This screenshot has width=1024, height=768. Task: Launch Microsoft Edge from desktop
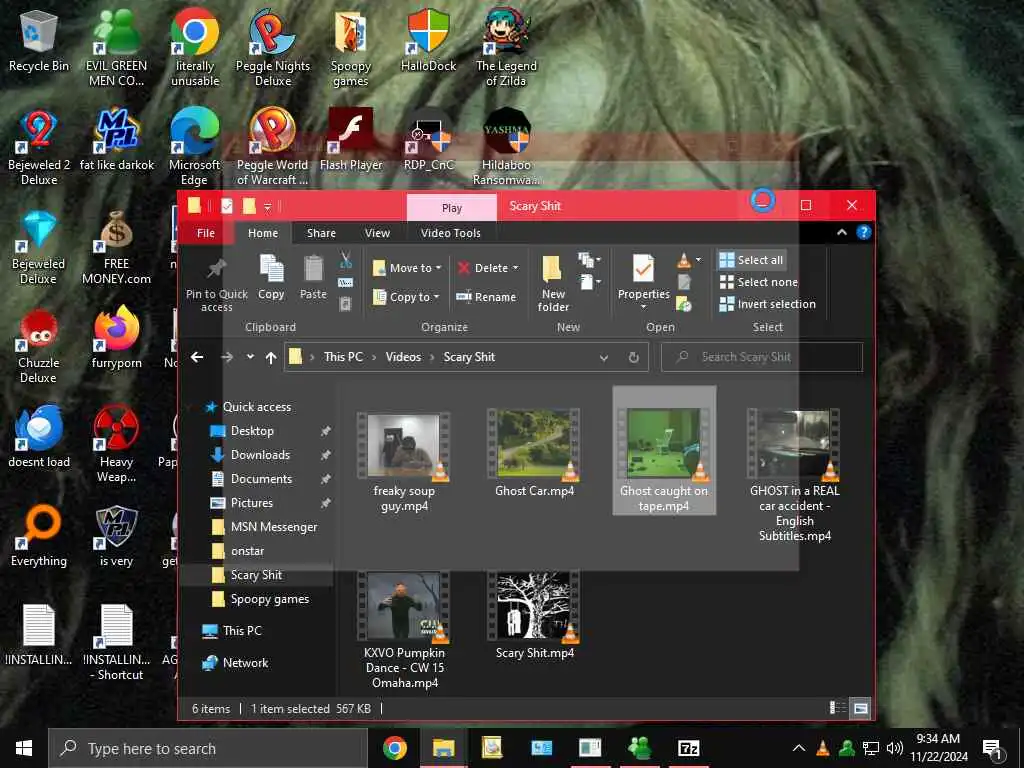click(x=195, y=148)
